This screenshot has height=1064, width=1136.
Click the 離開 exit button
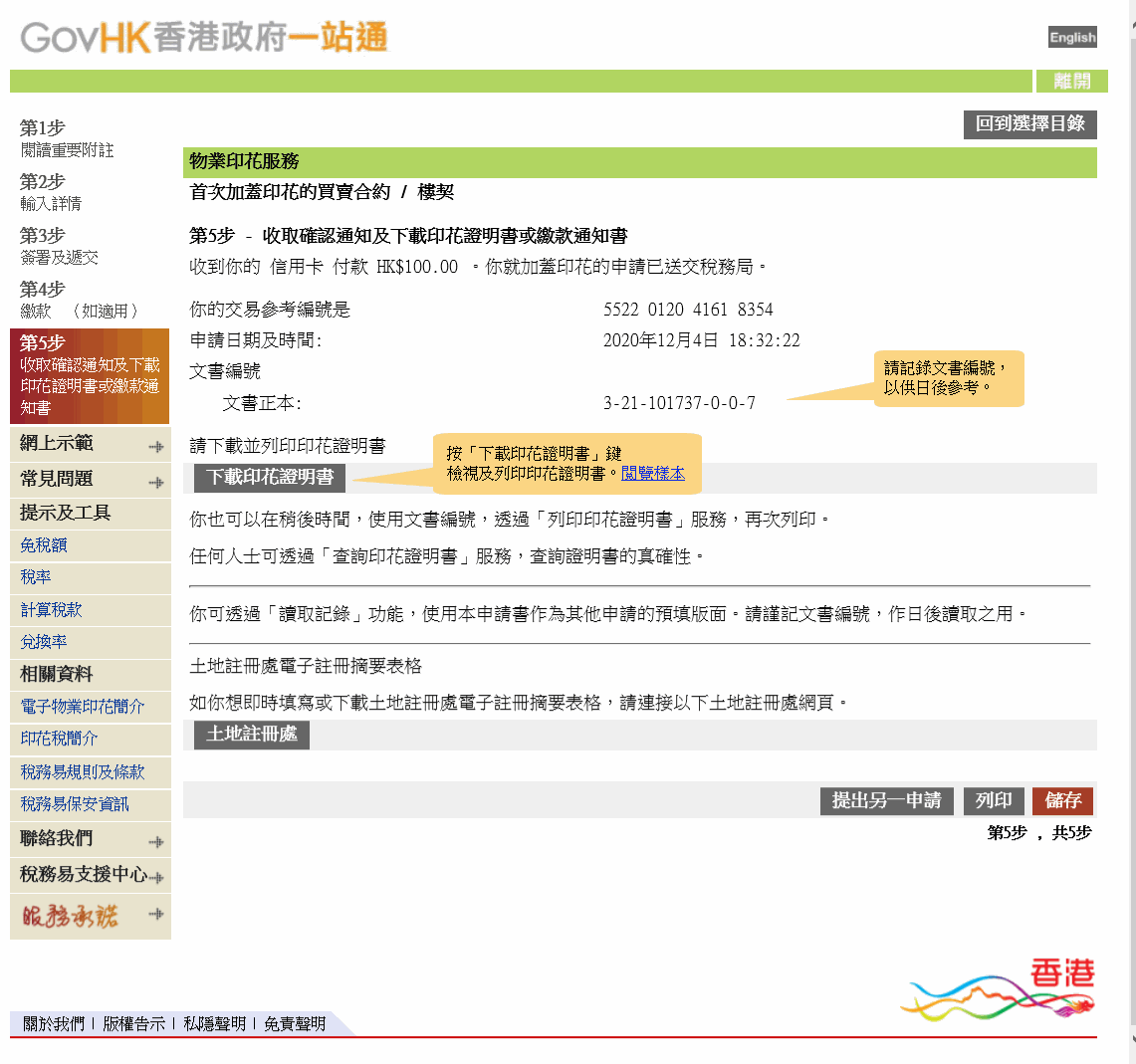[1071, 82]
